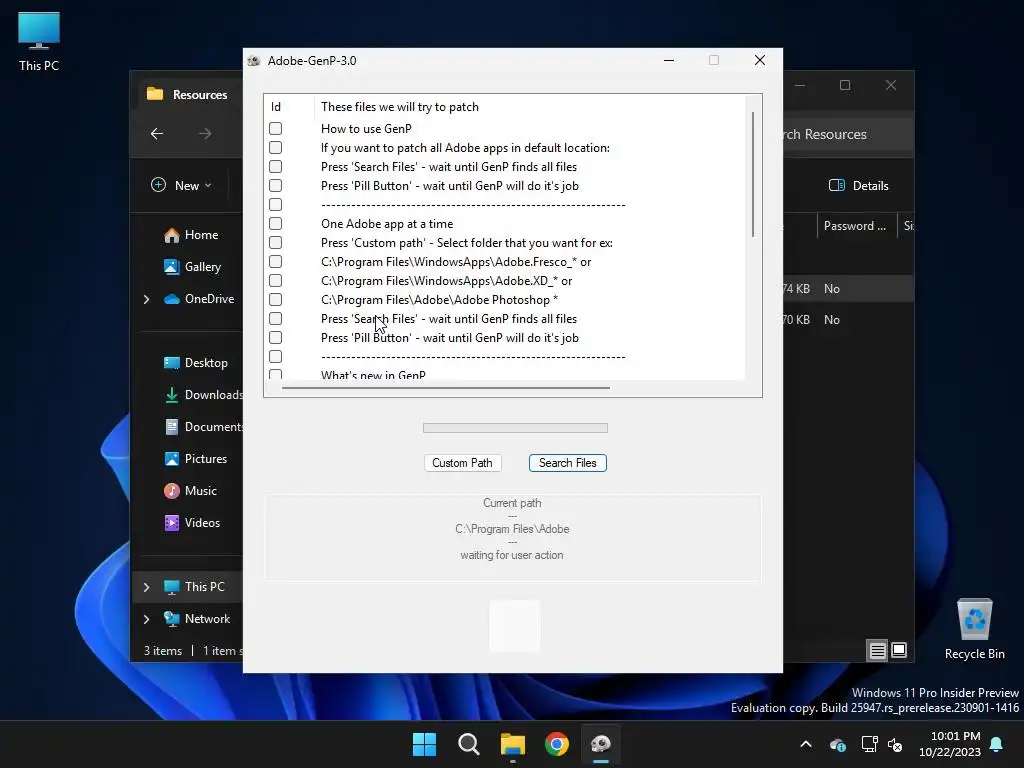Switch Explorer to large thumbnails view
Screen dimensions: 1024x768
click(x=899, y=650)
